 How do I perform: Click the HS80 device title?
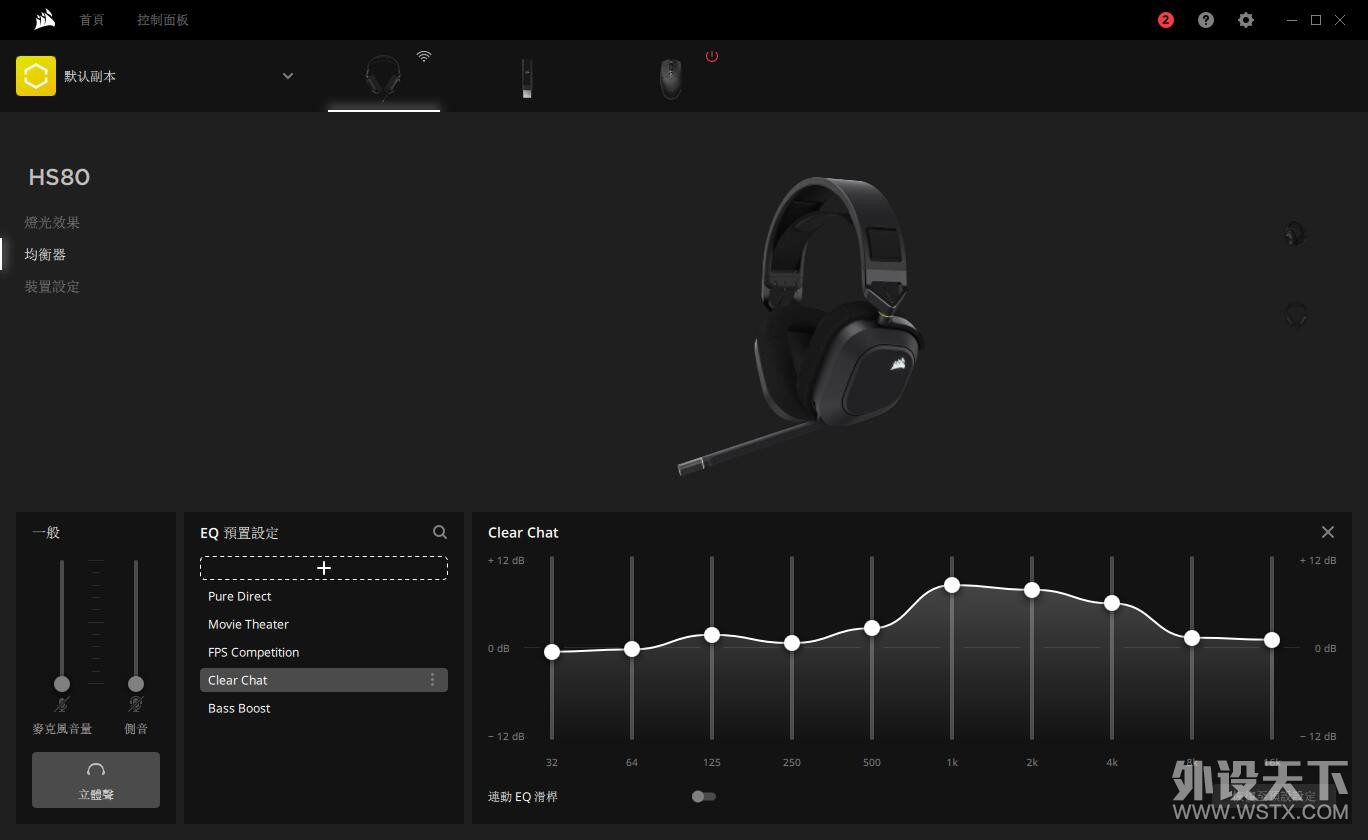click(x=59, y=177)
